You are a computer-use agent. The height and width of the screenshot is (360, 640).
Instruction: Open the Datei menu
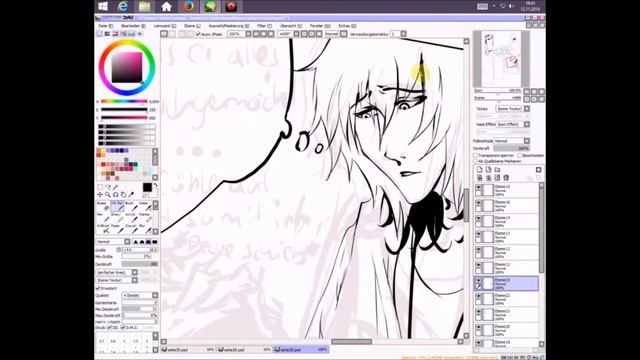105,26
